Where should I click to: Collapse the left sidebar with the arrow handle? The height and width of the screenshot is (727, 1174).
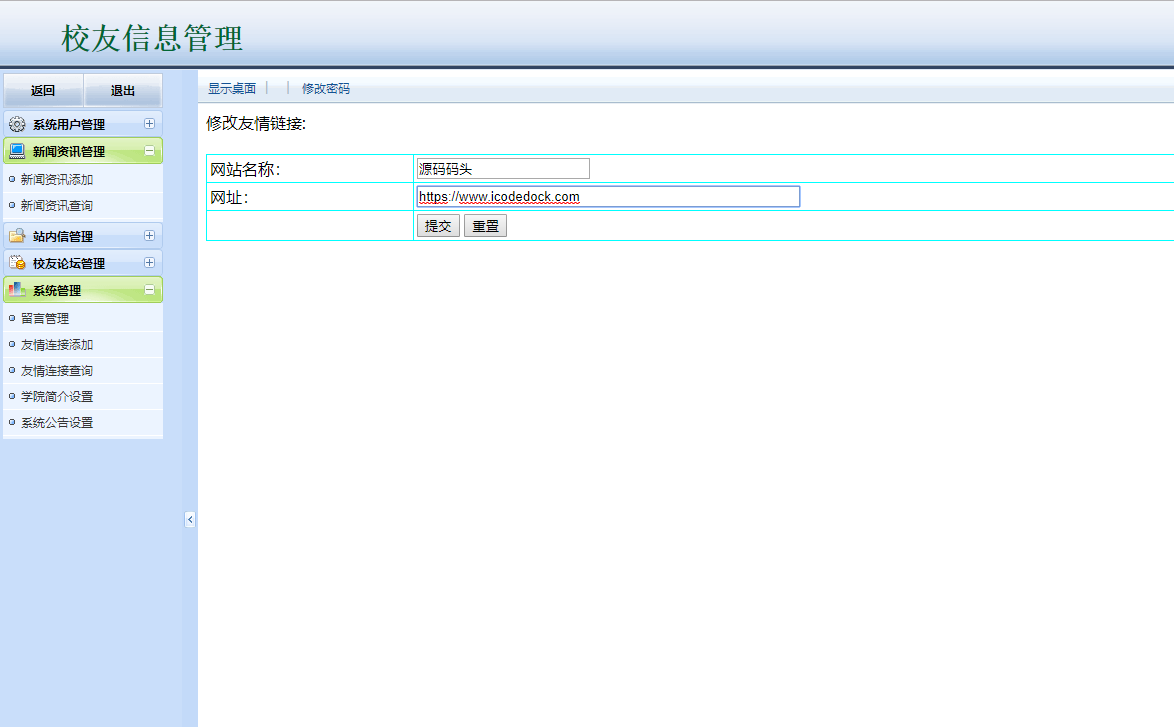coord(191,519)
